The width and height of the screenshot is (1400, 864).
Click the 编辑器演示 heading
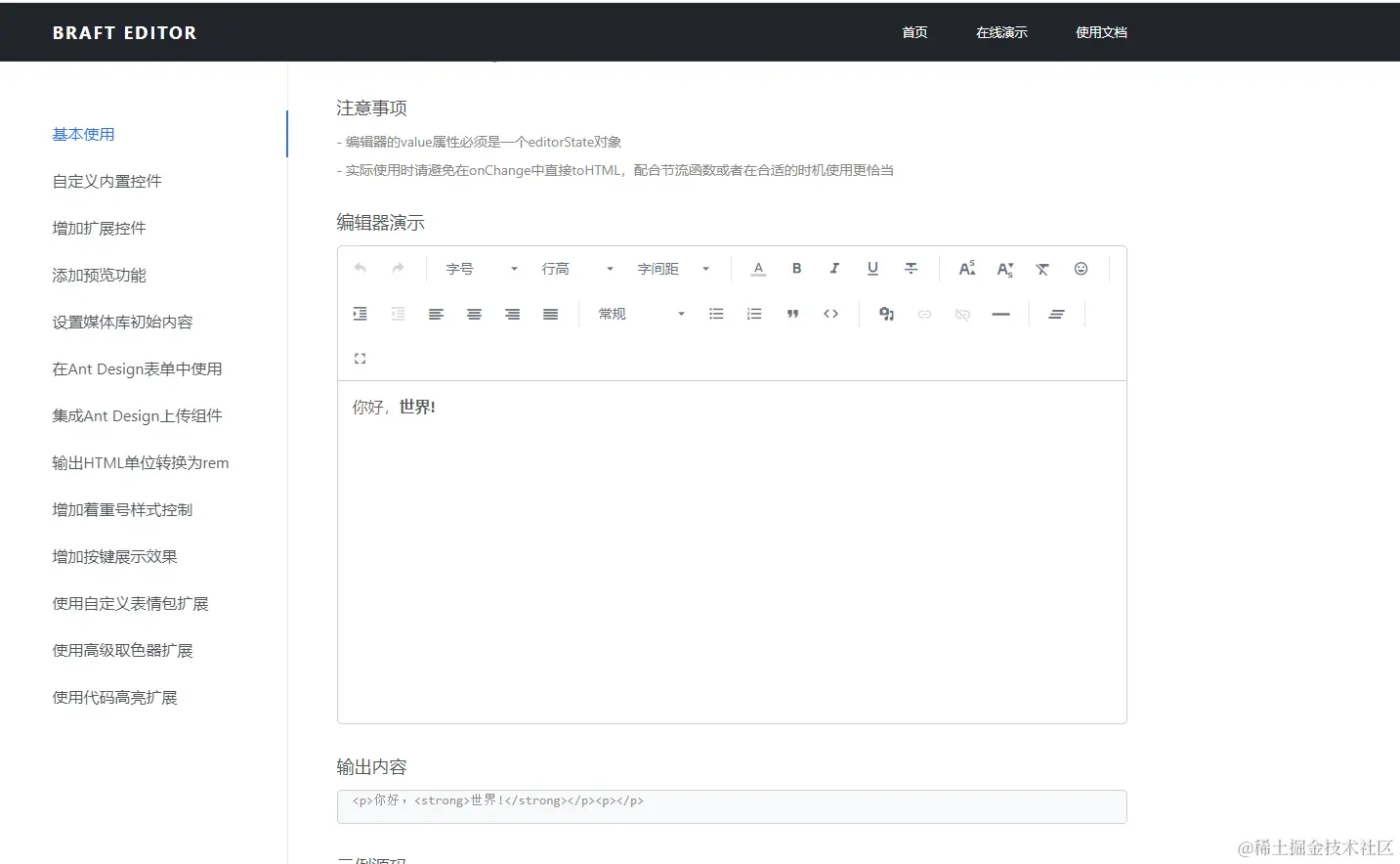380,223
